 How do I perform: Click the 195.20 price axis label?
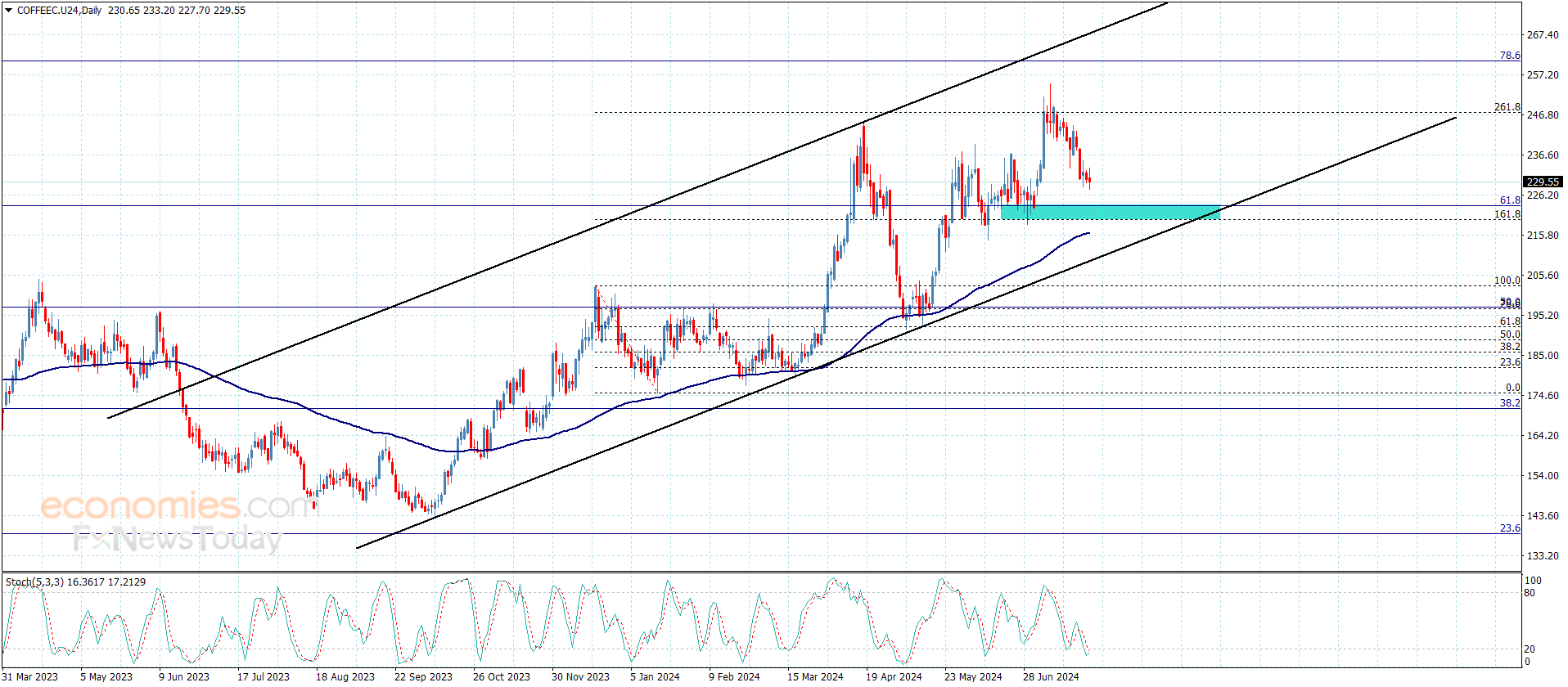(1543, 316)
